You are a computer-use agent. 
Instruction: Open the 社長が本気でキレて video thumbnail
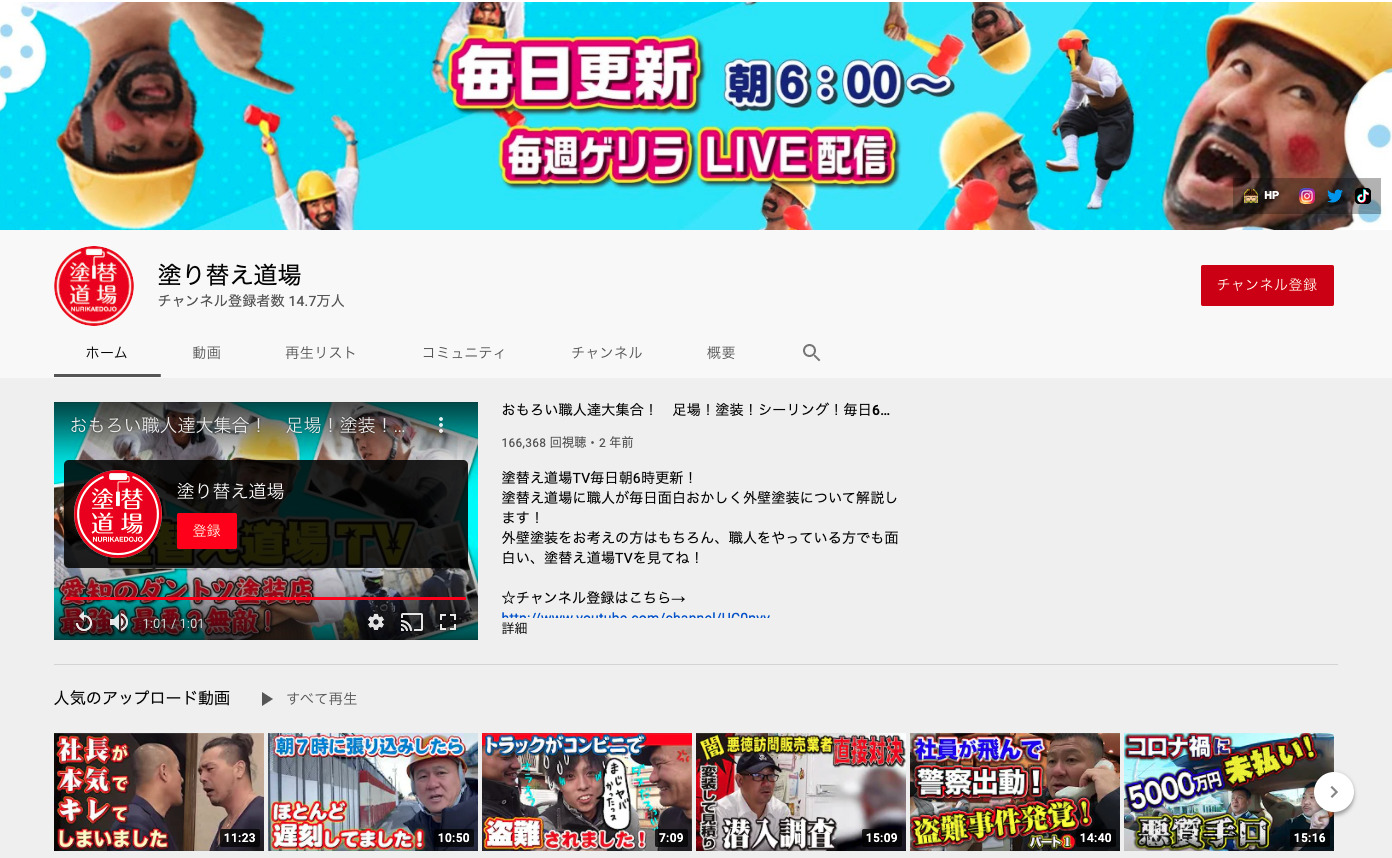[x=159, y=792]
